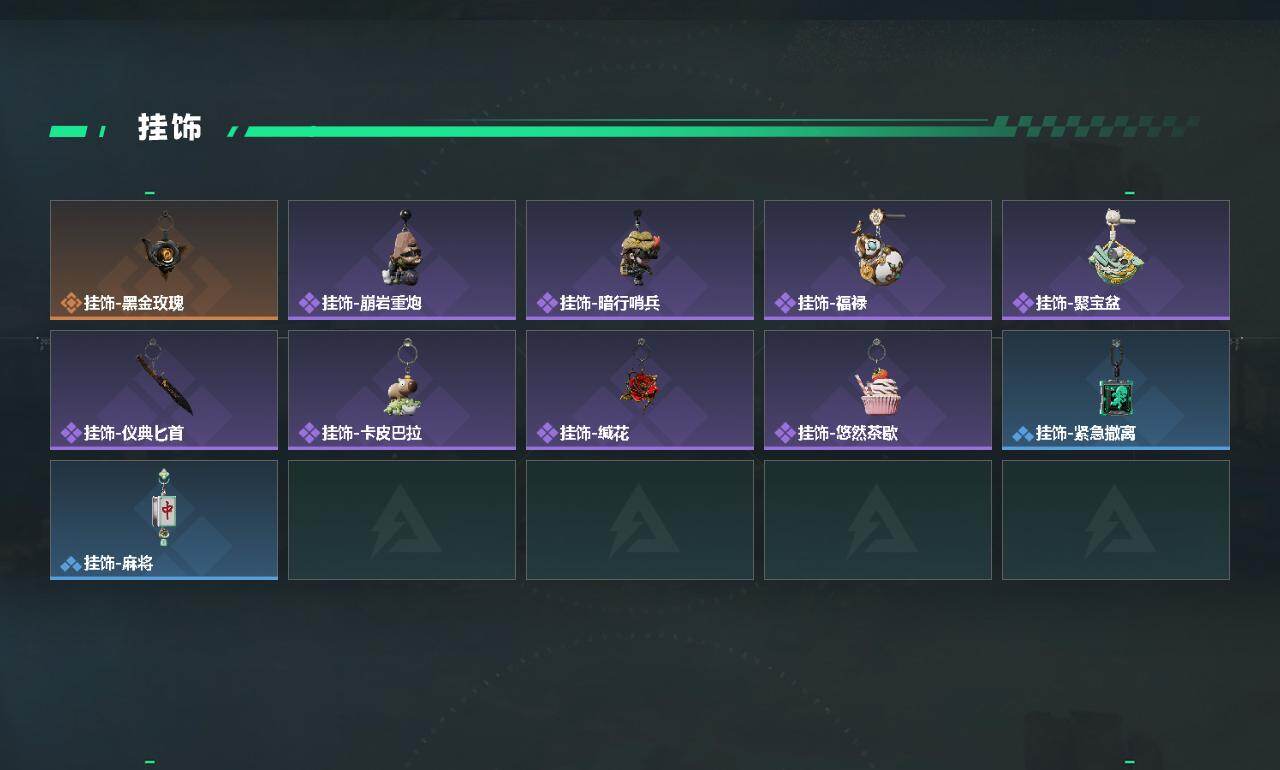Select the 仪典匕首 dagger charm icon
The width and height of the screenshot is (1280, 770).
(164, 377)
